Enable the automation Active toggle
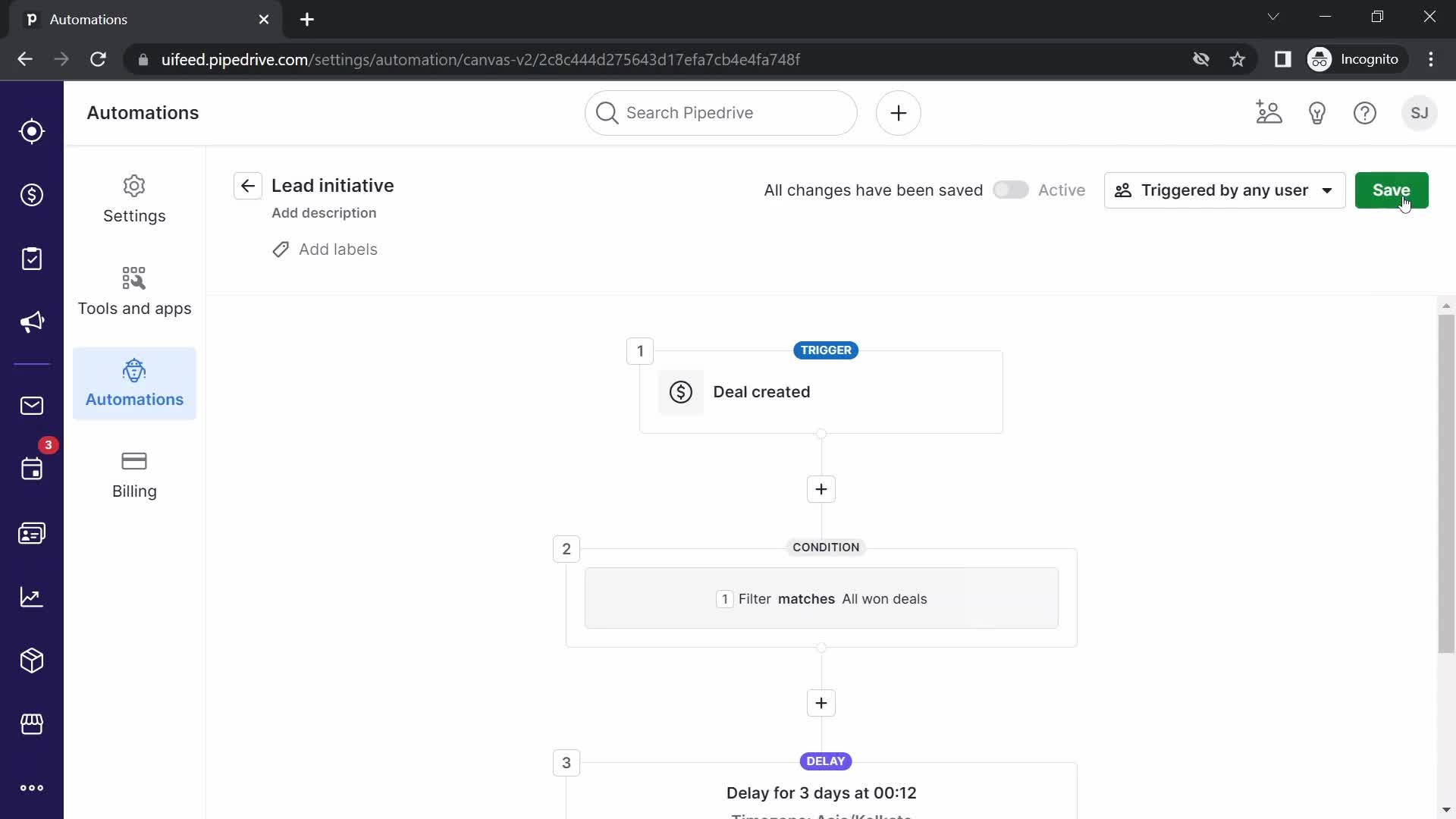The image size is (1456, 819). [x=1011, y=190]
